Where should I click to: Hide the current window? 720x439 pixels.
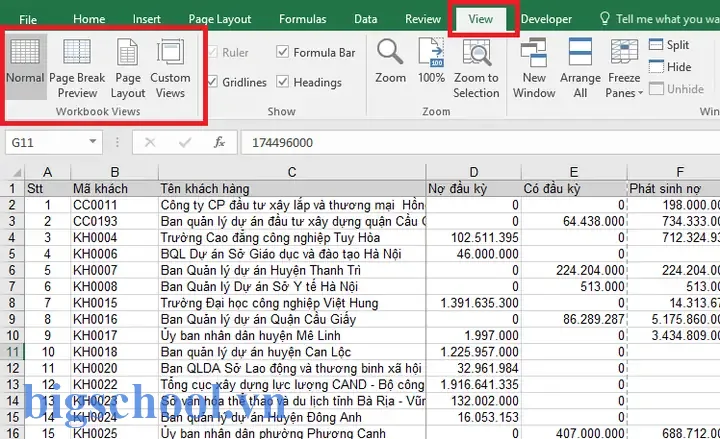[670, 67]
